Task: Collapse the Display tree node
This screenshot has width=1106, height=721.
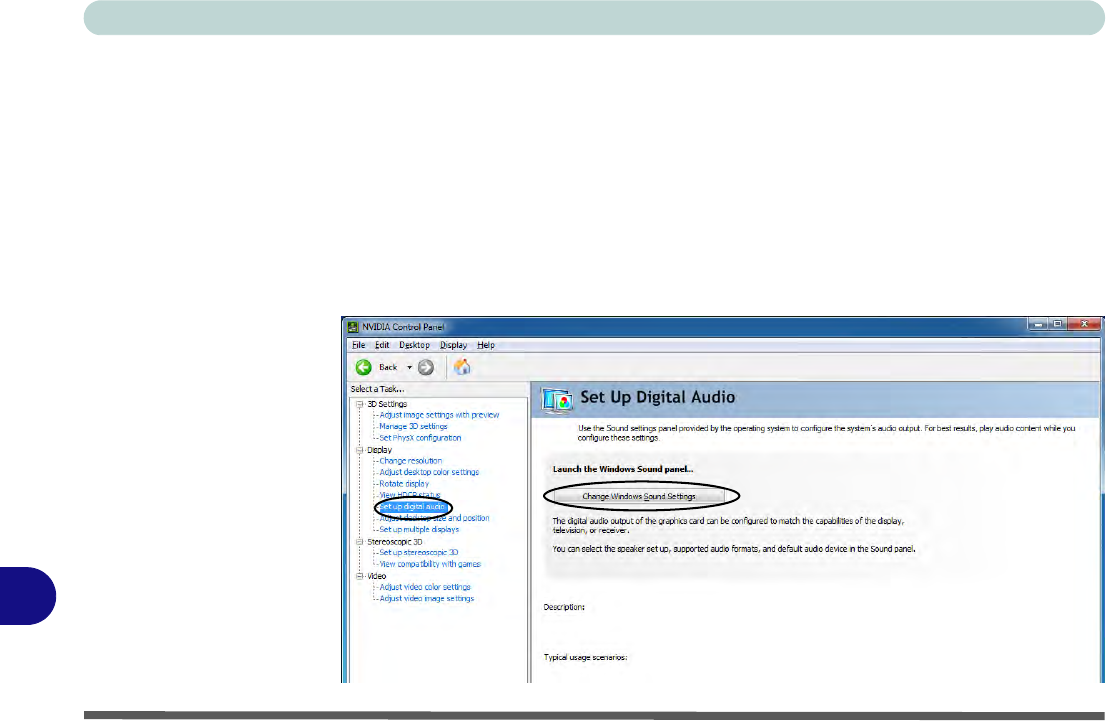Action: click(360, 450)
